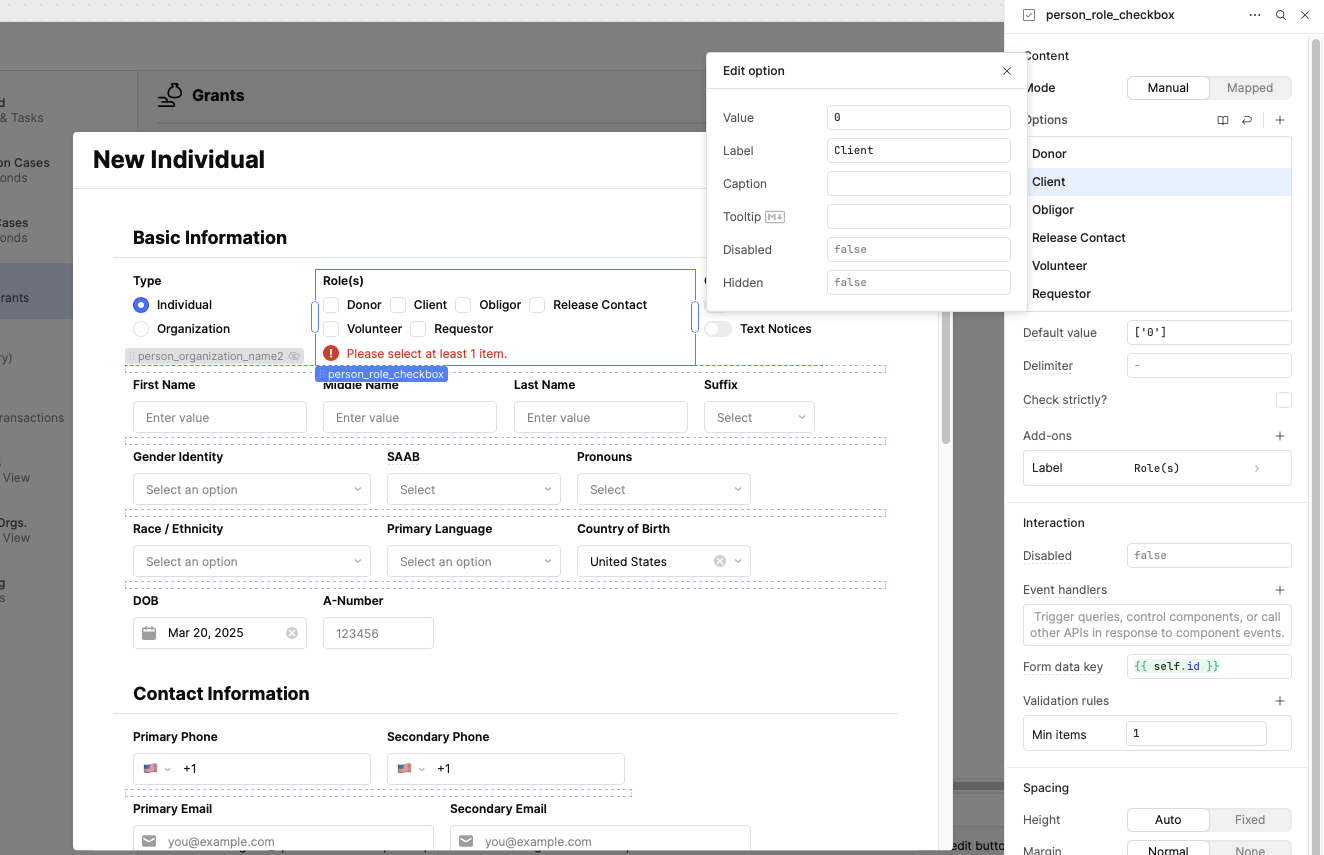Add an event handler with plus icon
The height and width of the screenshot is (855, 1324).
pos(1280,590)
